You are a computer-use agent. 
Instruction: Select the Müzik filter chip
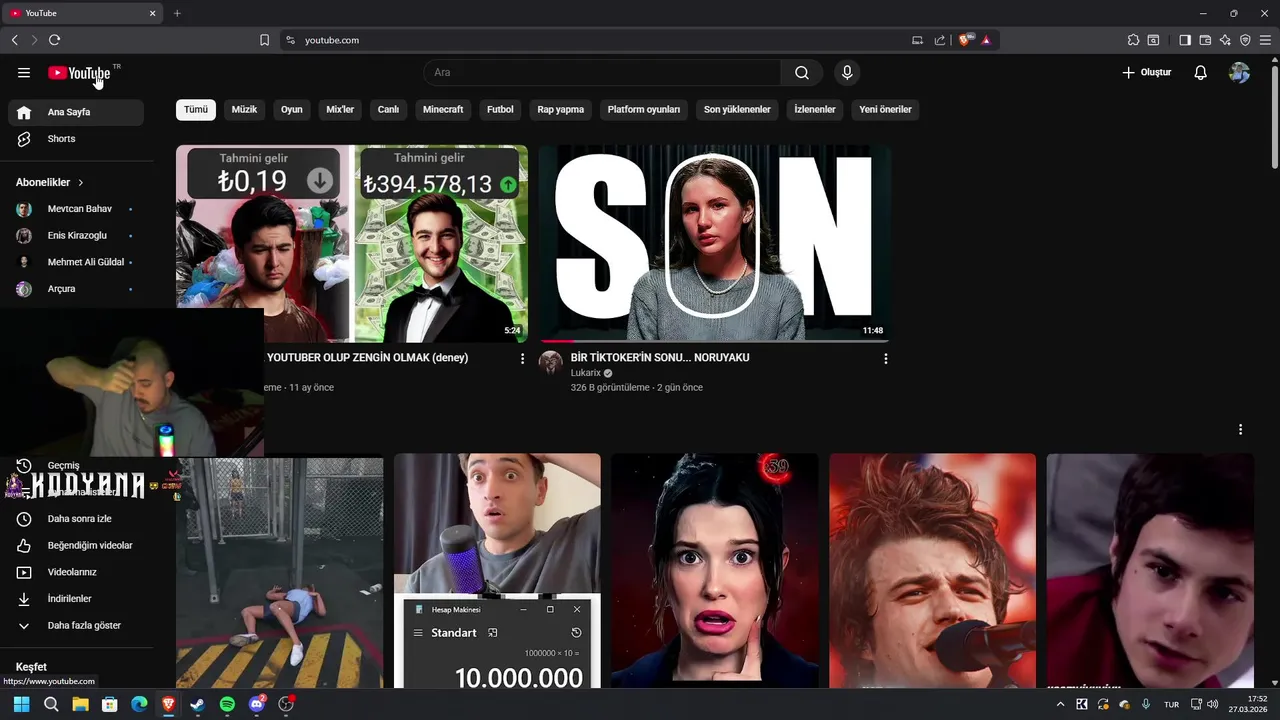tap(244, 110)
